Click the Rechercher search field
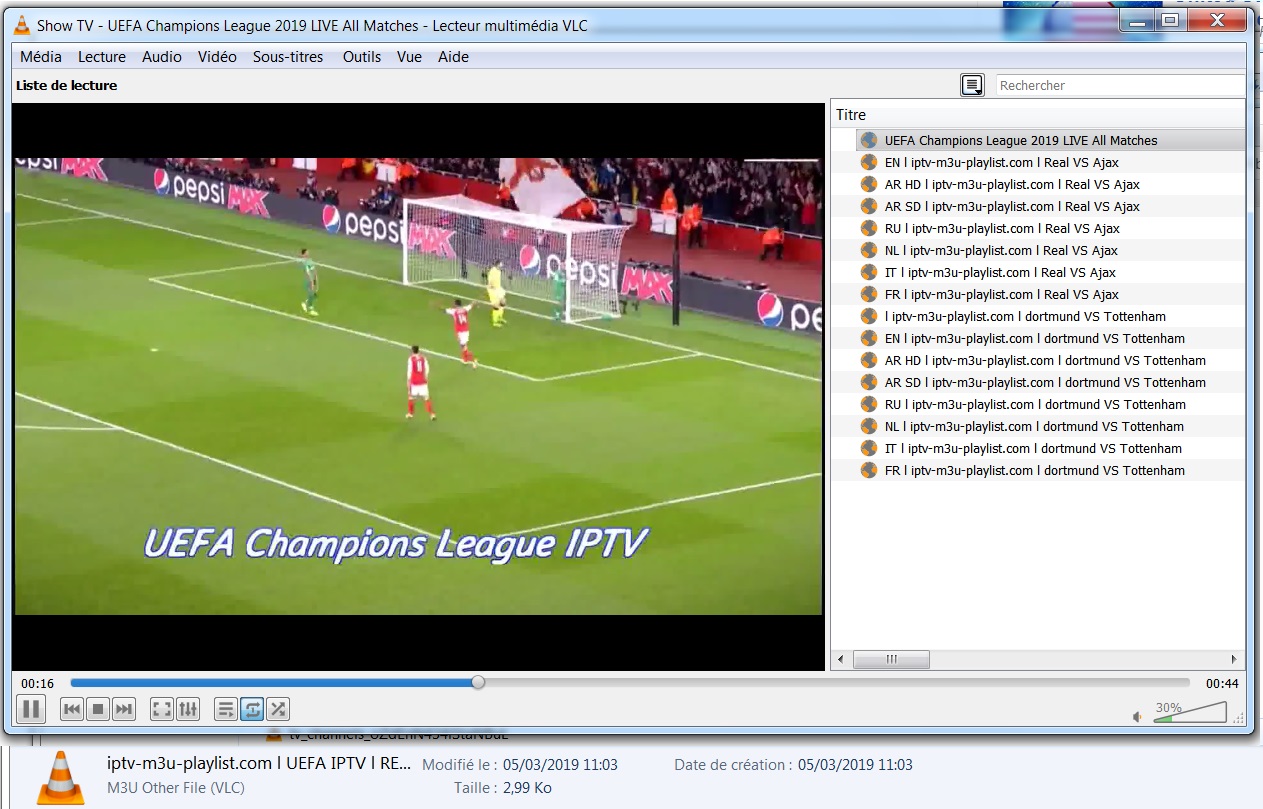Viewport: 1263px width, 809px height. [x=1120, y=85]
